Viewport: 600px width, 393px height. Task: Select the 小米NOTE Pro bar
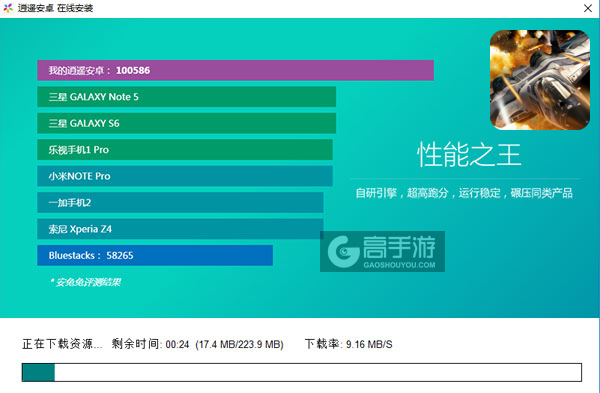(185, 176)
